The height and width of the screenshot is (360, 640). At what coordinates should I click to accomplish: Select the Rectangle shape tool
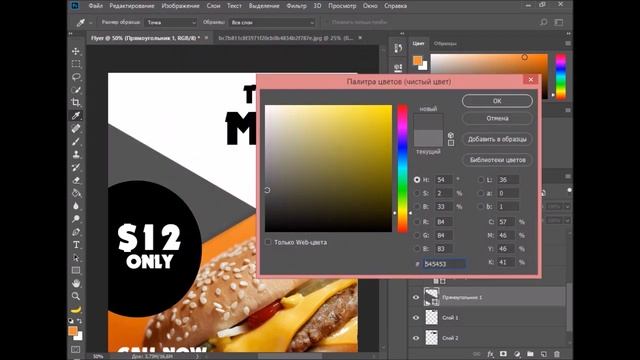[x=76, y=270]
